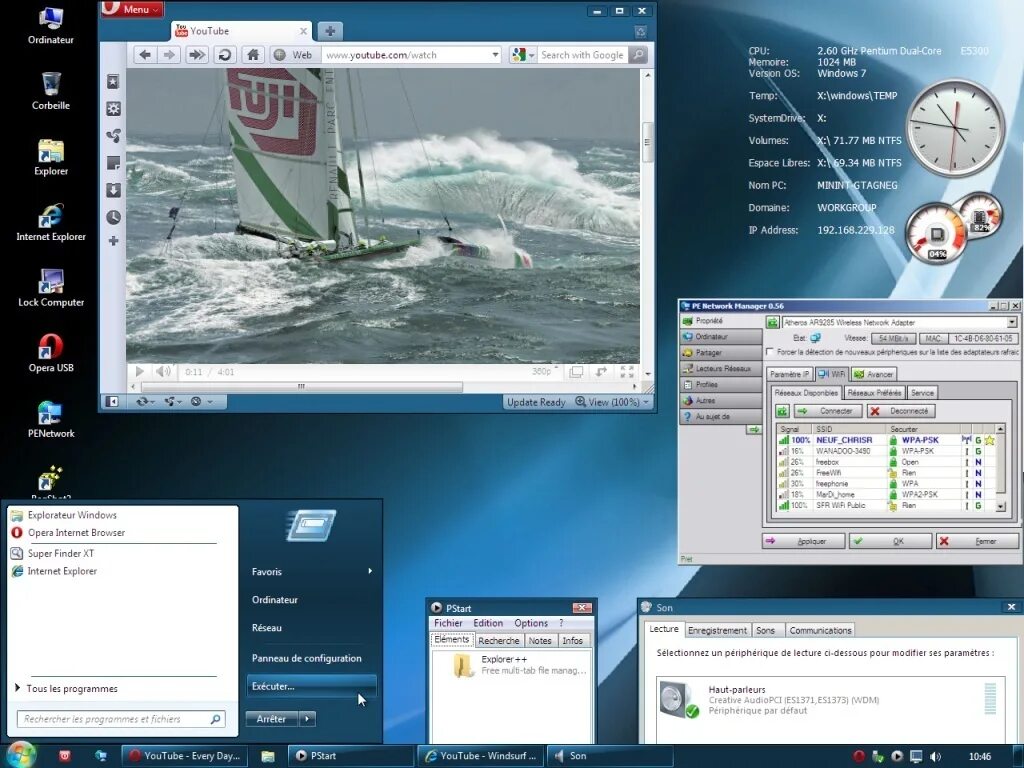Open the Fichier menu in PStart
The image size is (1024, 768).
pyautogui.click(x=448, y=623)
